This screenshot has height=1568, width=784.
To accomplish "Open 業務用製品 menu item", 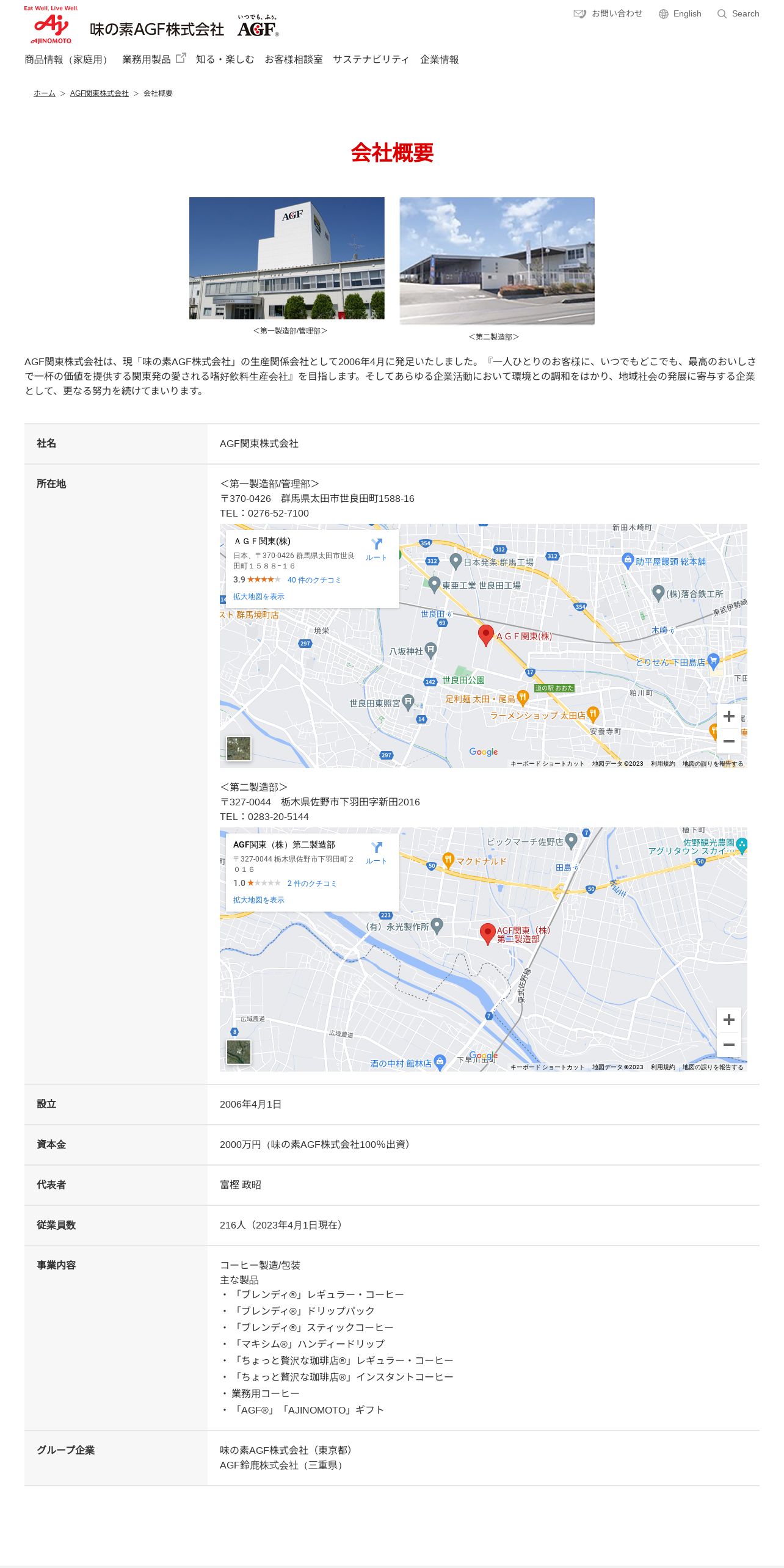I will (x=147, y=59).
